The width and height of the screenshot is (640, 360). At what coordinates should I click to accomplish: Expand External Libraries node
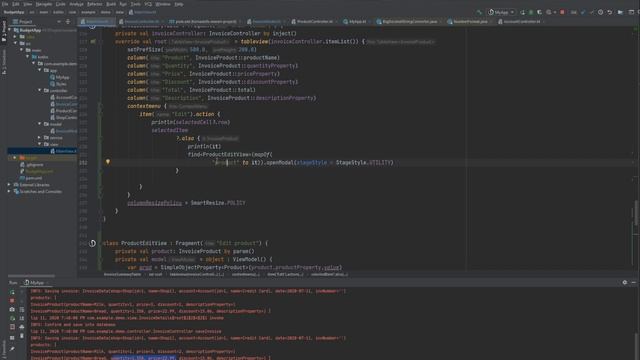tap(9, 185)
